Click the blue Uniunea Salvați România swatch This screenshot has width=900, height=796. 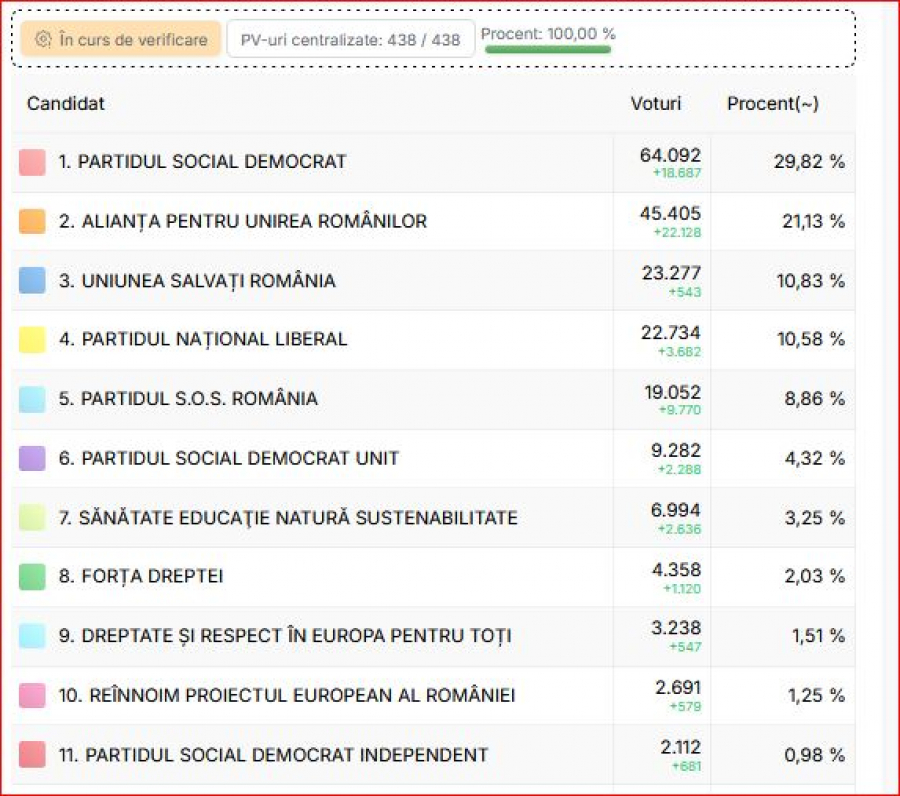click(32, 281)
